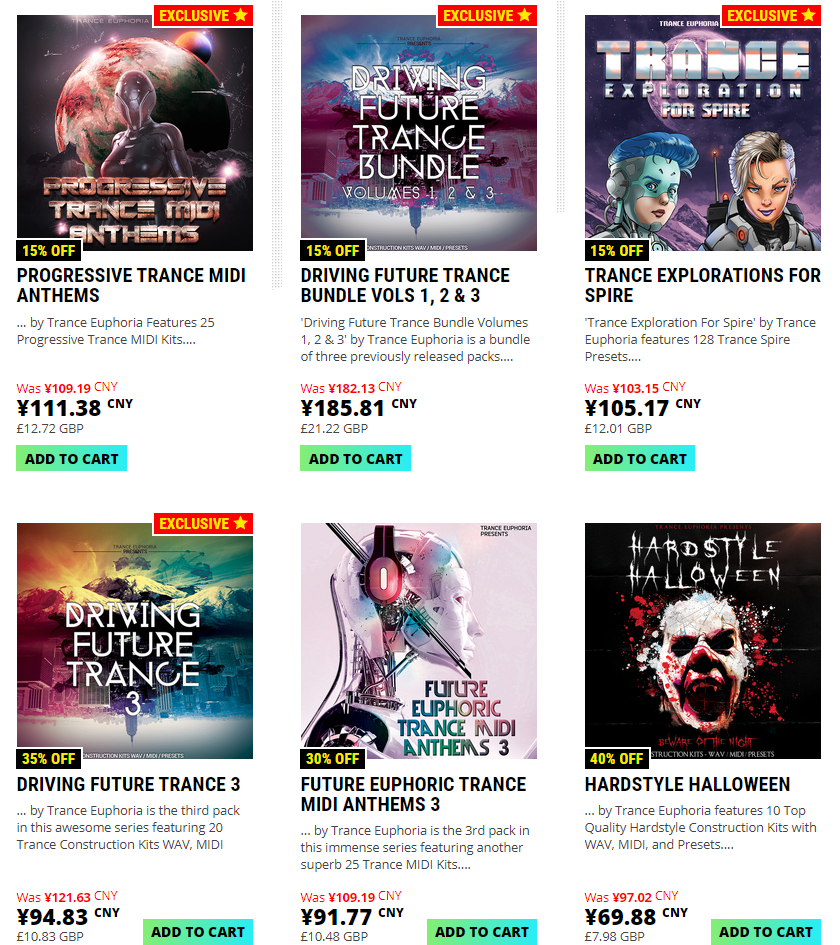Add Future Euphoric Trance MIDI Anthems 3 to cart
The width and height of the screenshot is (840, 945).
pos(481,932)
